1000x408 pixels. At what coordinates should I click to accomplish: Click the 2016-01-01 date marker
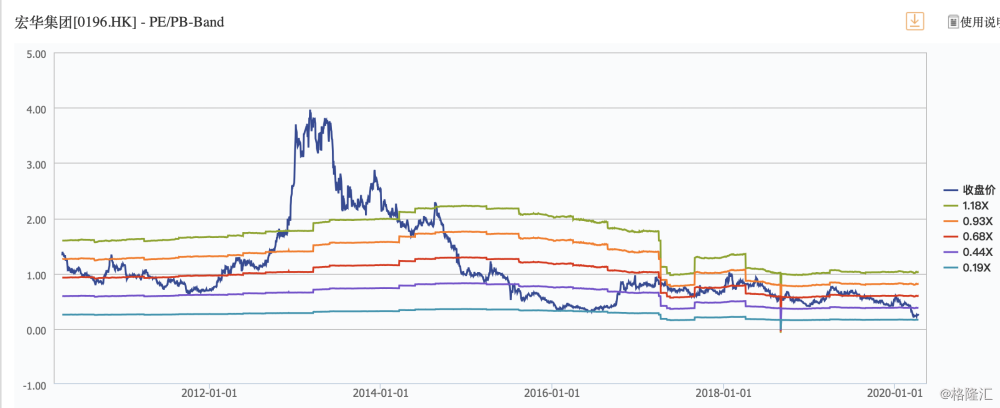pos(551,393)
